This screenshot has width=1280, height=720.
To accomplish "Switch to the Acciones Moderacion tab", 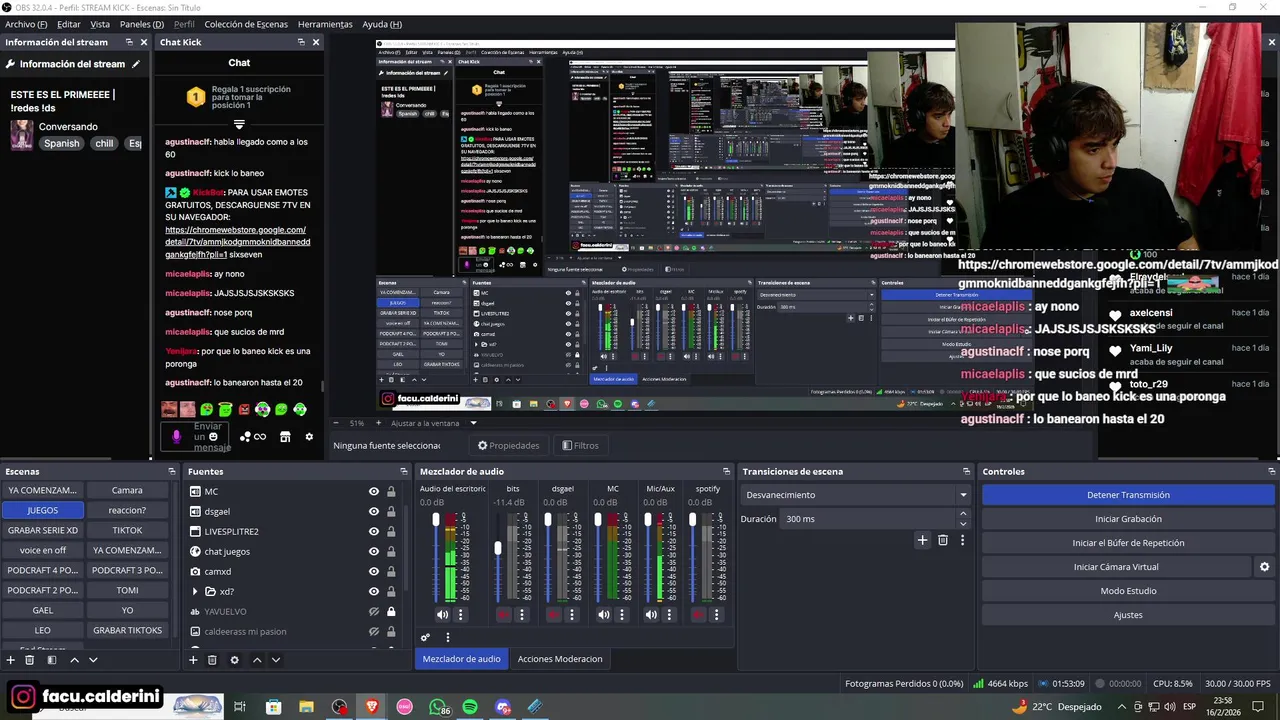I will [560, 659].
